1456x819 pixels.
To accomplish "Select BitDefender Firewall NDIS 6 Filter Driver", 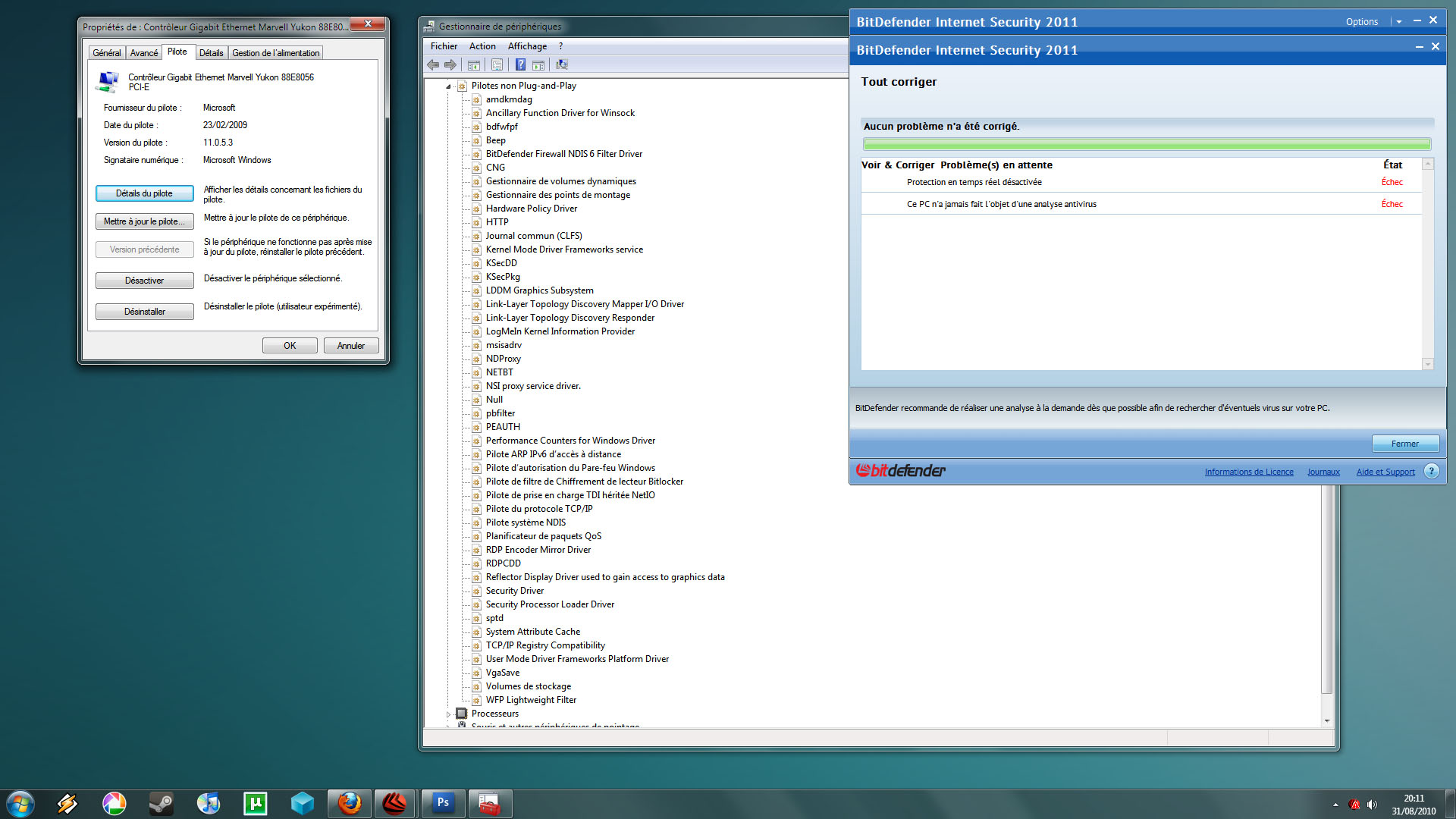I will tap(563, 154).
